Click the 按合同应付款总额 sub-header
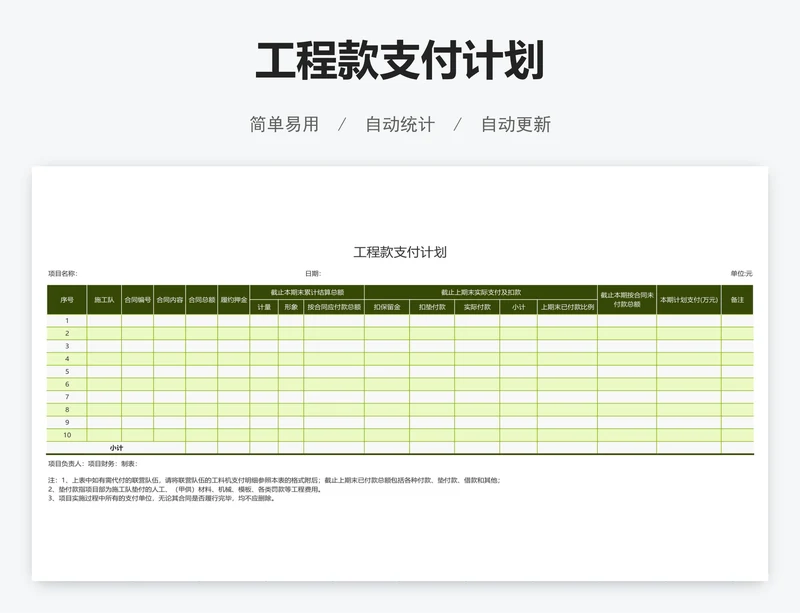Viewport: 800px width, 613px height. click(x=334, y=308)
